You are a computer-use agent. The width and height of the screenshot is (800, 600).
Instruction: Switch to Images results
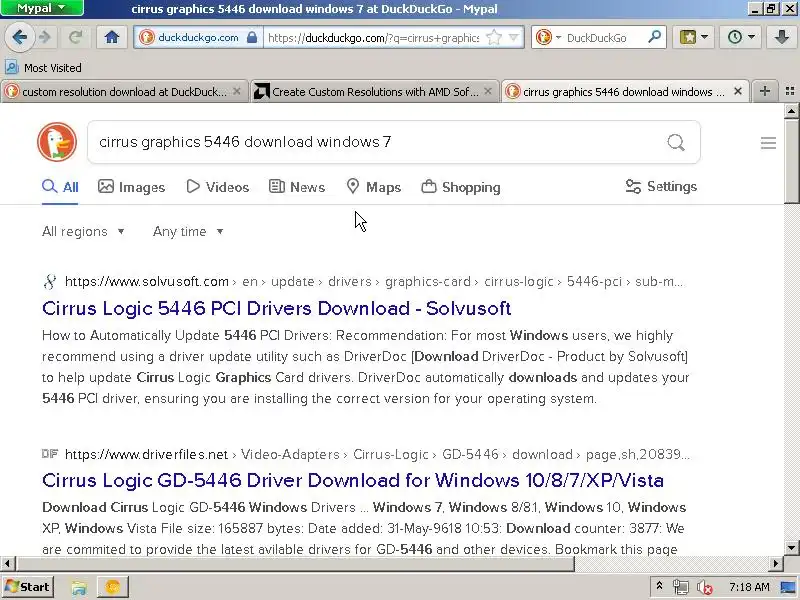point(132,187)
